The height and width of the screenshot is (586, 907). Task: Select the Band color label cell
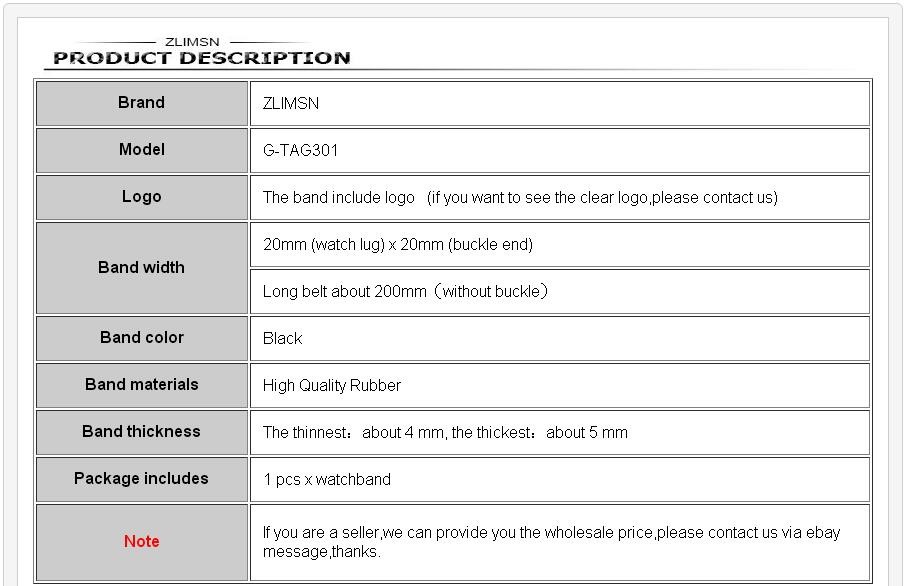(142, 338)
